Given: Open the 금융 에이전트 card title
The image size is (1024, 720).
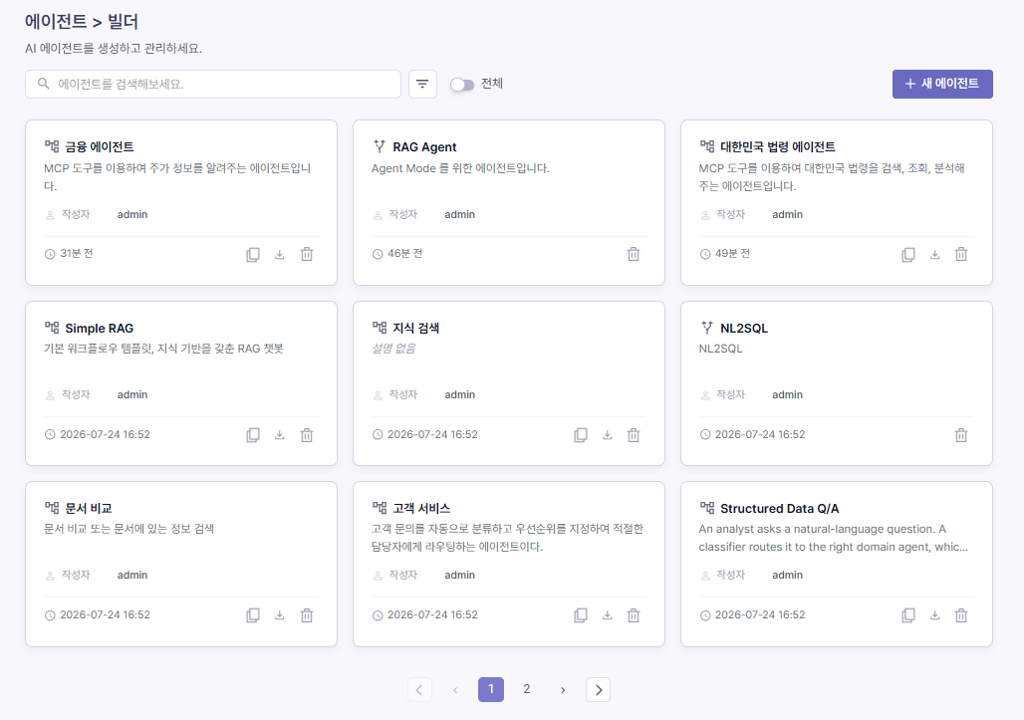Looking at the screenshot, I should point(99,147).
